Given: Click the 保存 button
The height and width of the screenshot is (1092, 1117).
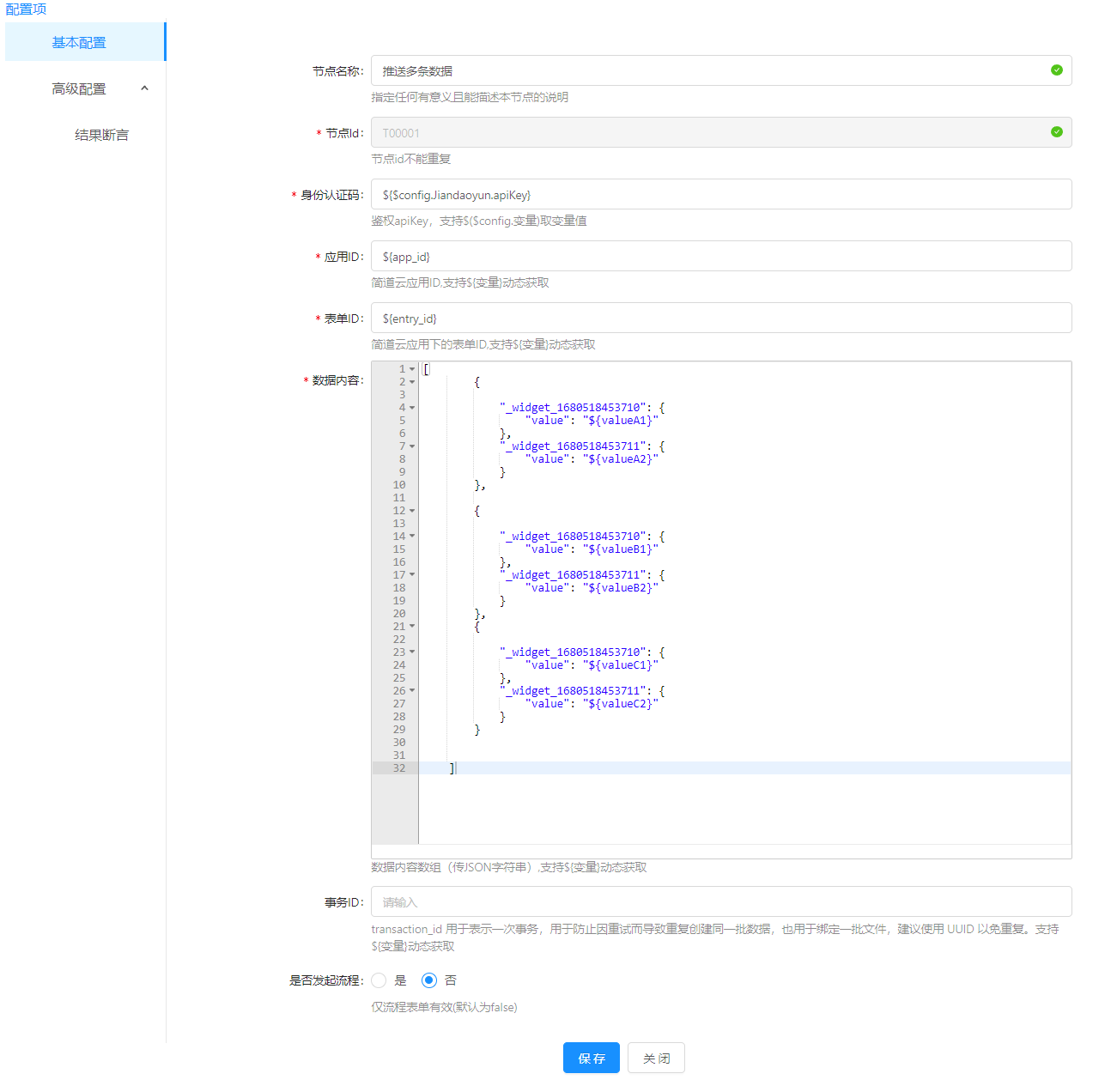Looking at the screenshot, I should pos(592,1058).
